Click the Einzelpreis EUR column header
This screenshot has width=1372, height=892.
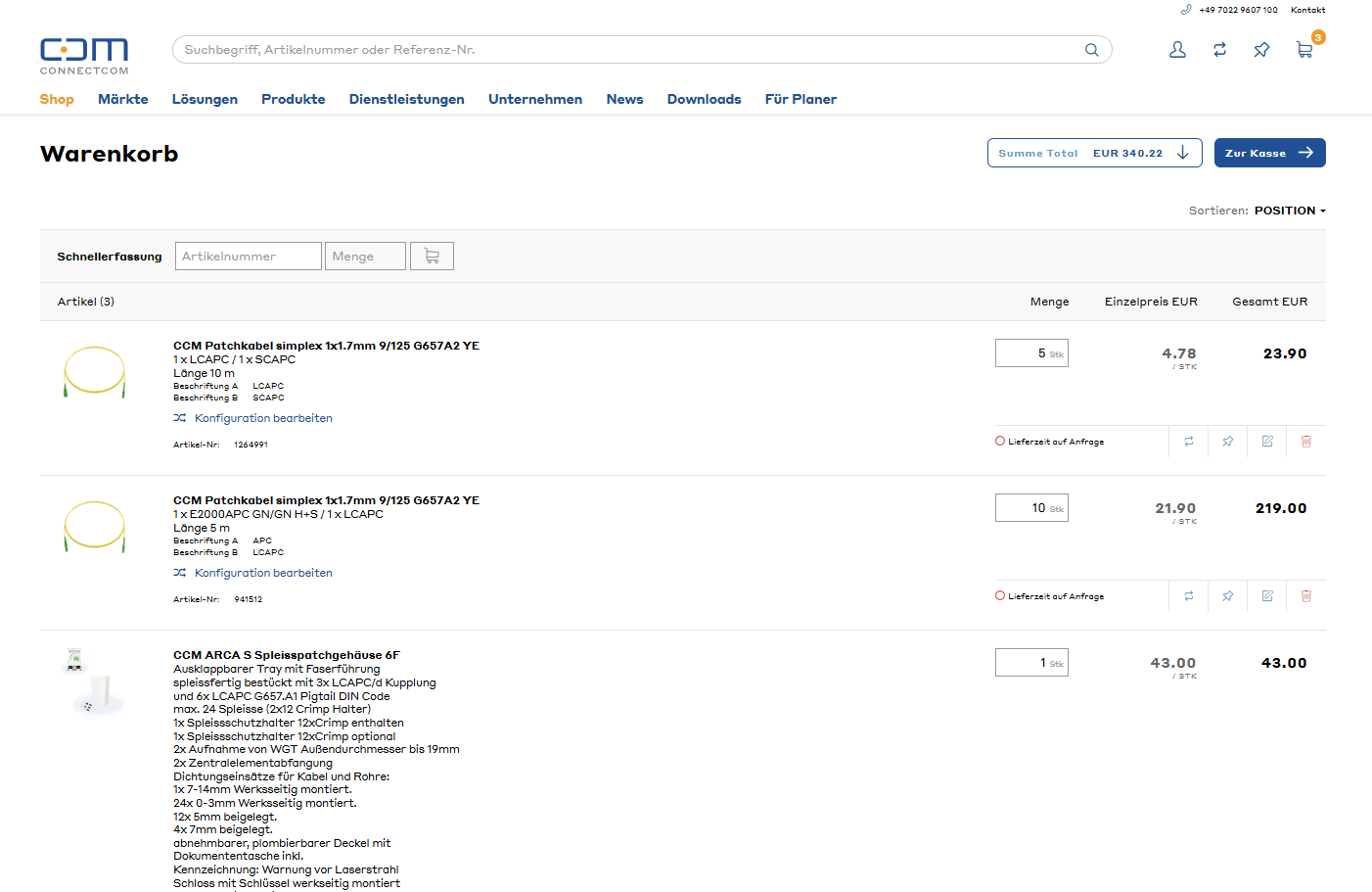(1151, 302)
